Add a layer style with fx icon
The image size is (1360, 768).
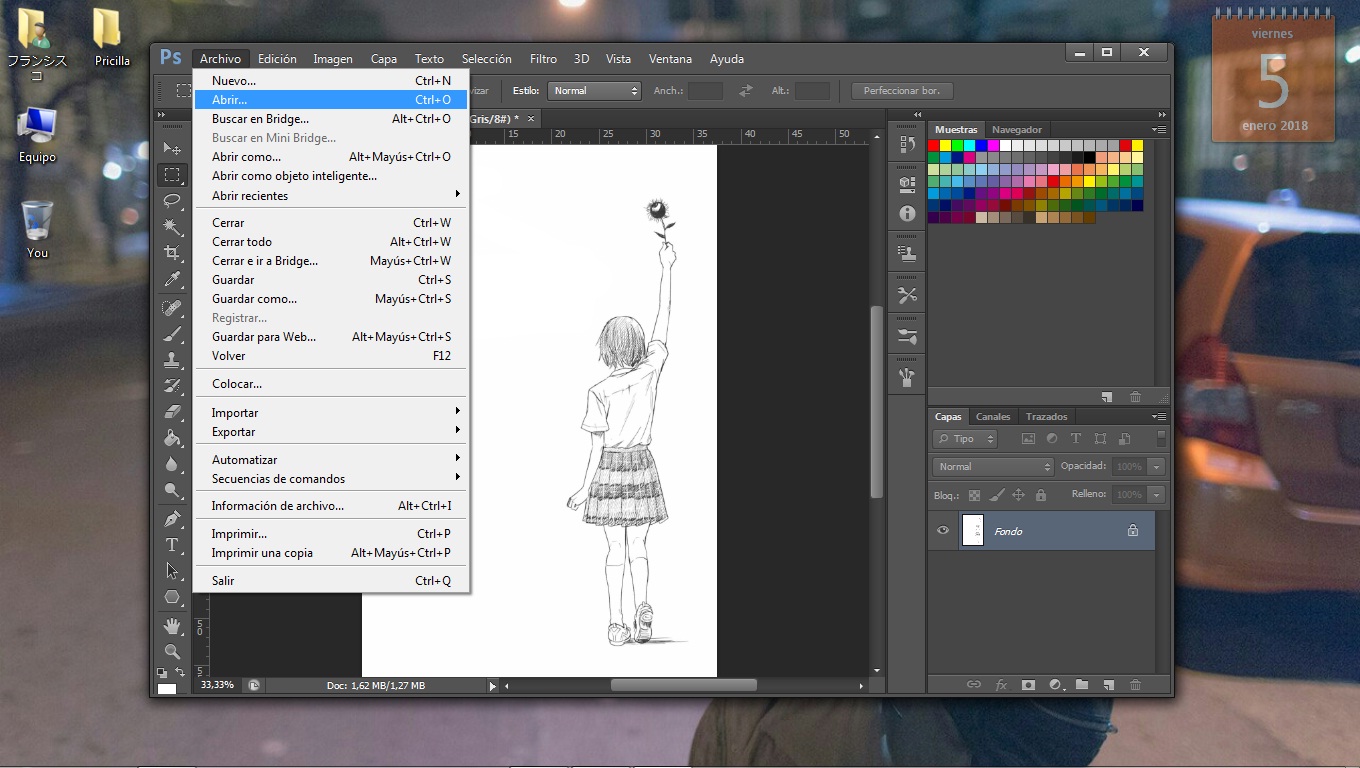click(1000, 685)
